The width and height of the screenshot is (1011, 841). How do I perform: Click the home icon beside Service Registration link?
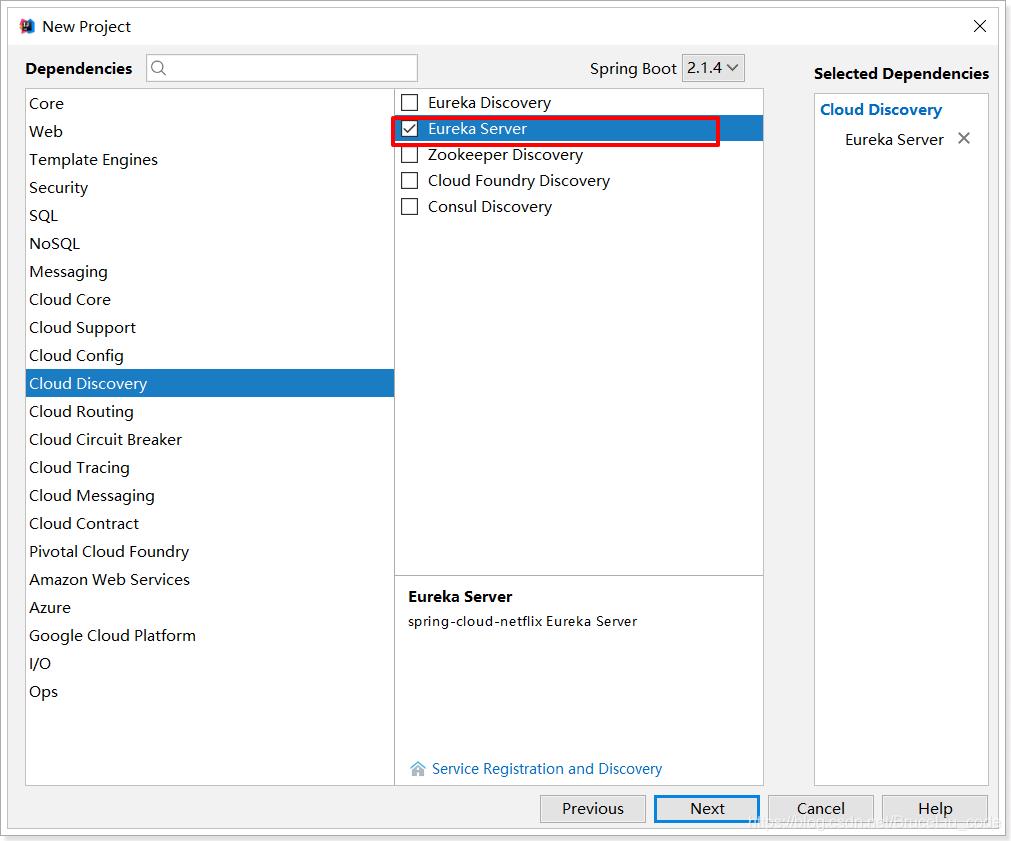tap(418, 769)
